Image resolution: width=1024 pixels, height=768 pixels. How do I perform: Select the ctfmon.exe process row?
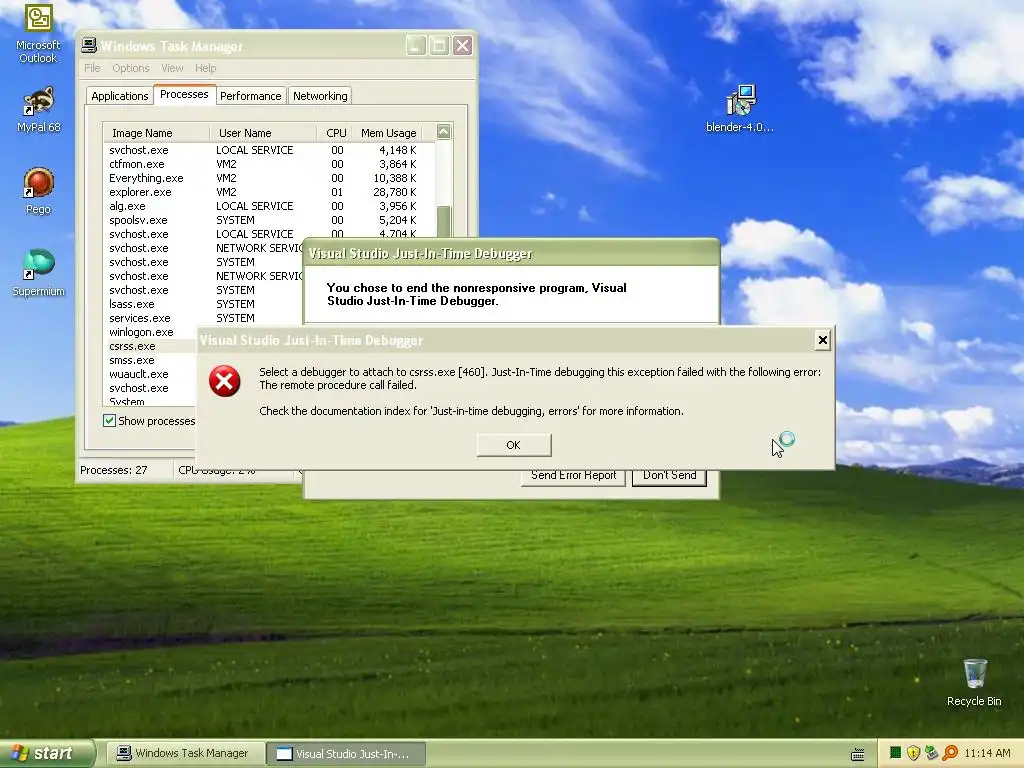(268, 164)
